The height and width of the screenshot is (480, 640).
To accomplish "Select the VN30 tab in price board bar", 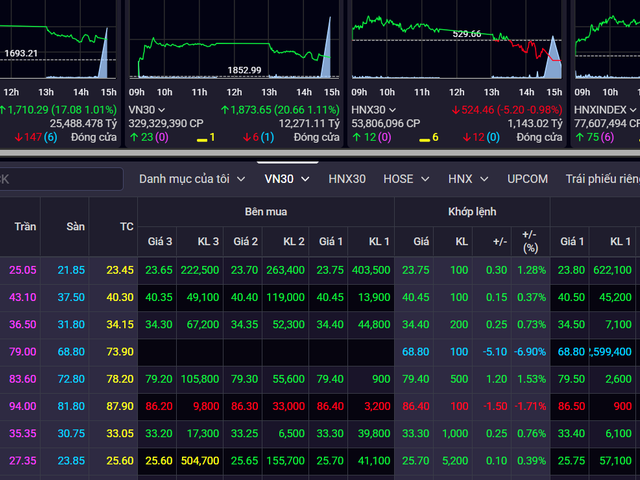I will point(284,179).
